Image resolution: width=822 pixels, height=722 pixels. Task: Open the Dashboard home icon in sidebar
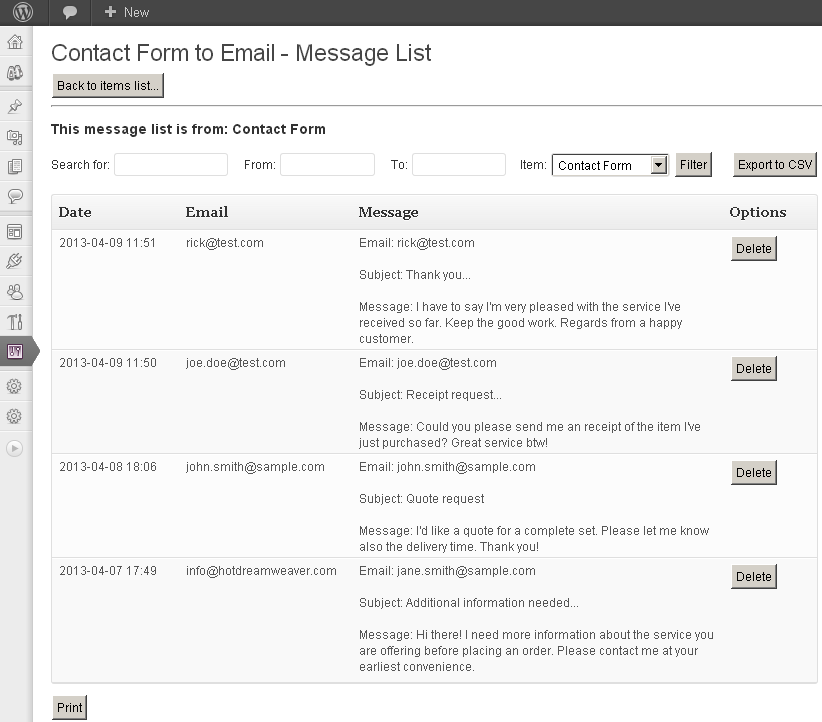coord(15,42)
